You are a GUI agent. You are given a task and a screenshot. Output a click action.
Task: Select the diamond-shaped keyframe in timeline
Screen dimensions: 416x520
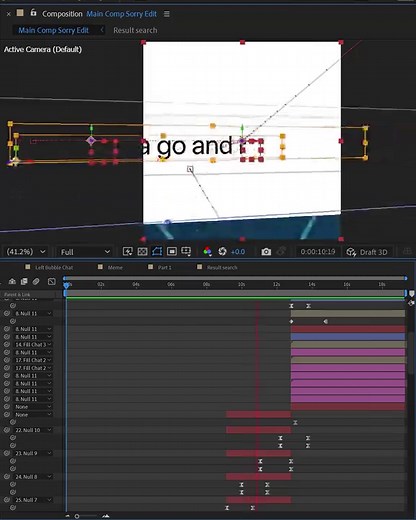point(291,321)
